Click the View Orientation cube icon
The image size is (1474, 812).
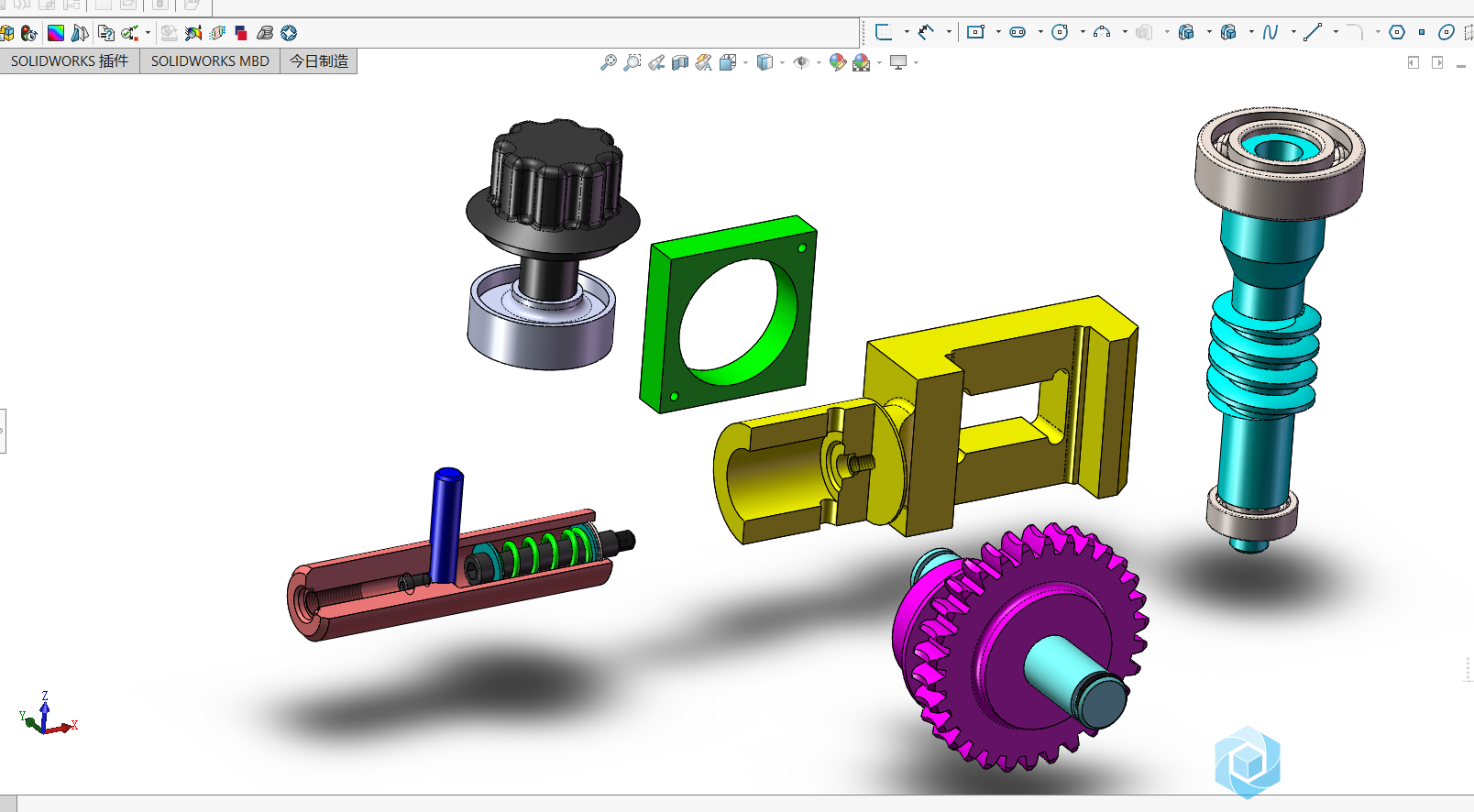pyautogui.click(x=728, y=62)
